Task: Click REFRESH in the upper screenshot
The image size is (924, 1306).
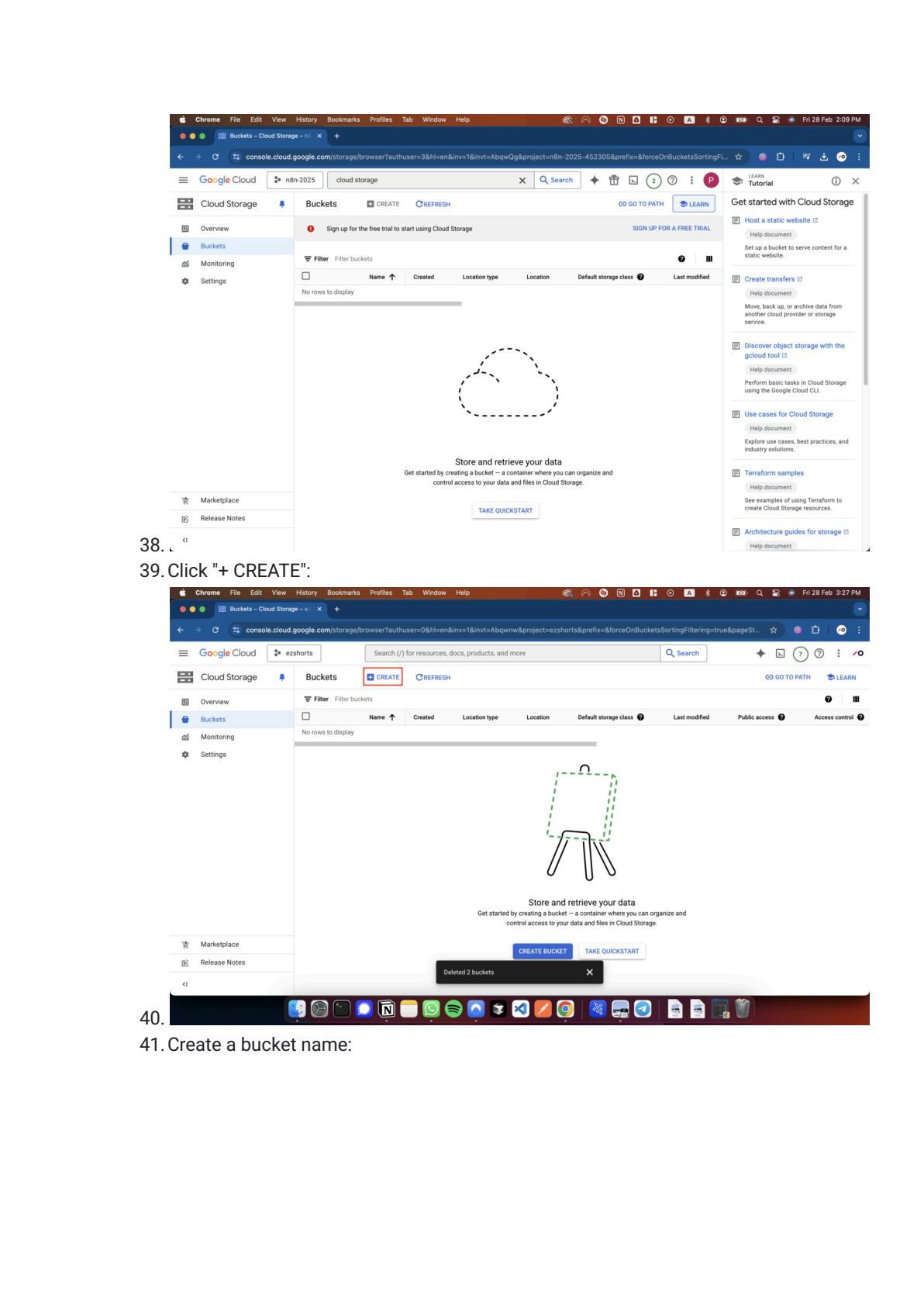Action: point(433,204)
